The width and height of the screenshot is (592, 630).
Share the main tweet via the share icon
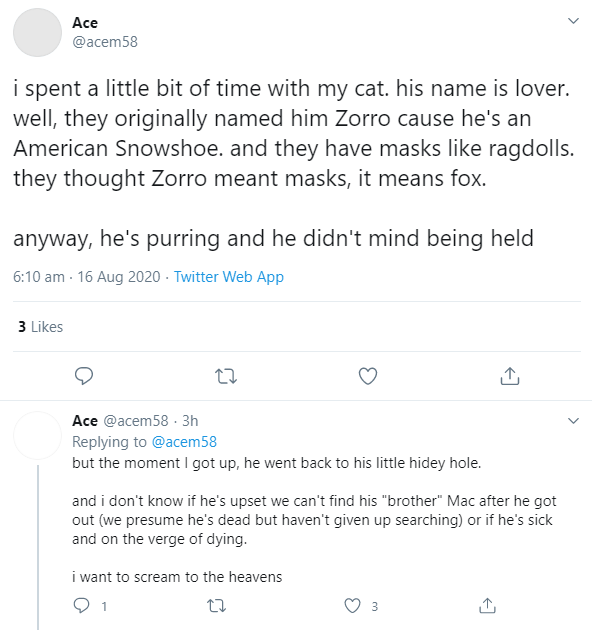[x=510, y=376]
